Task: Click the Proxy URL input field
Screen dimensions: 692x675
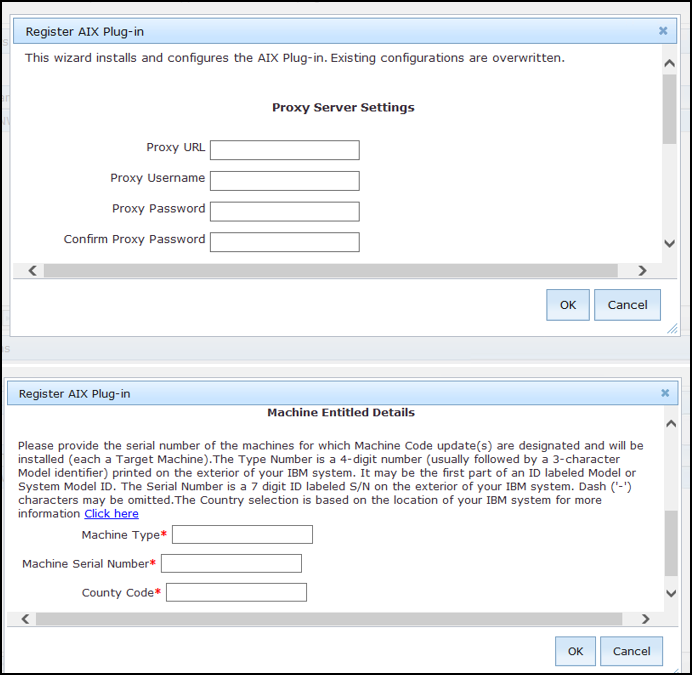Action: (285, 150)
